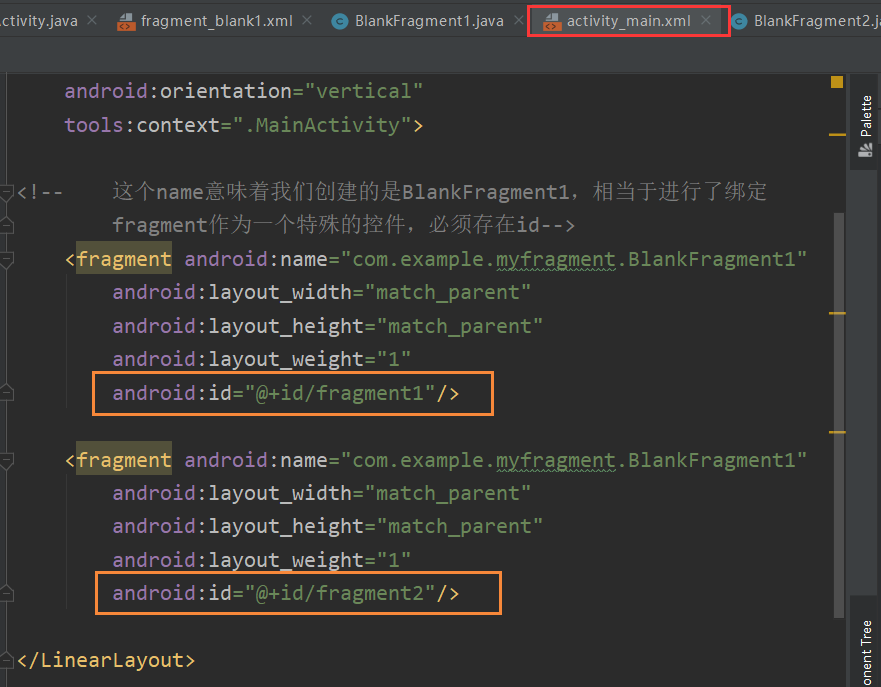Place cursor in android:orientation="vertical" line

coord(243,91)
